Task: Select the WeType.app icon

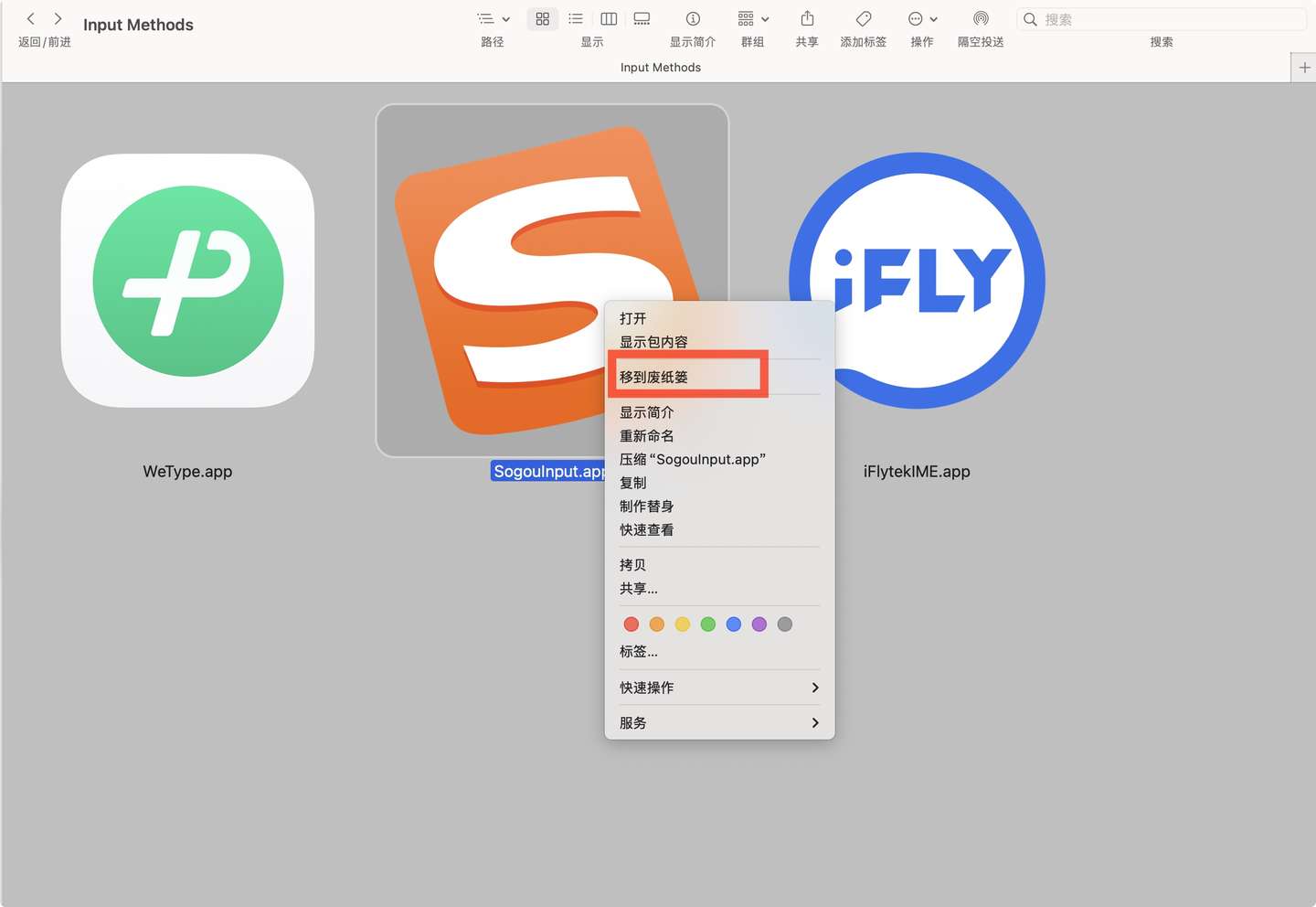Action: pos(187,281)
